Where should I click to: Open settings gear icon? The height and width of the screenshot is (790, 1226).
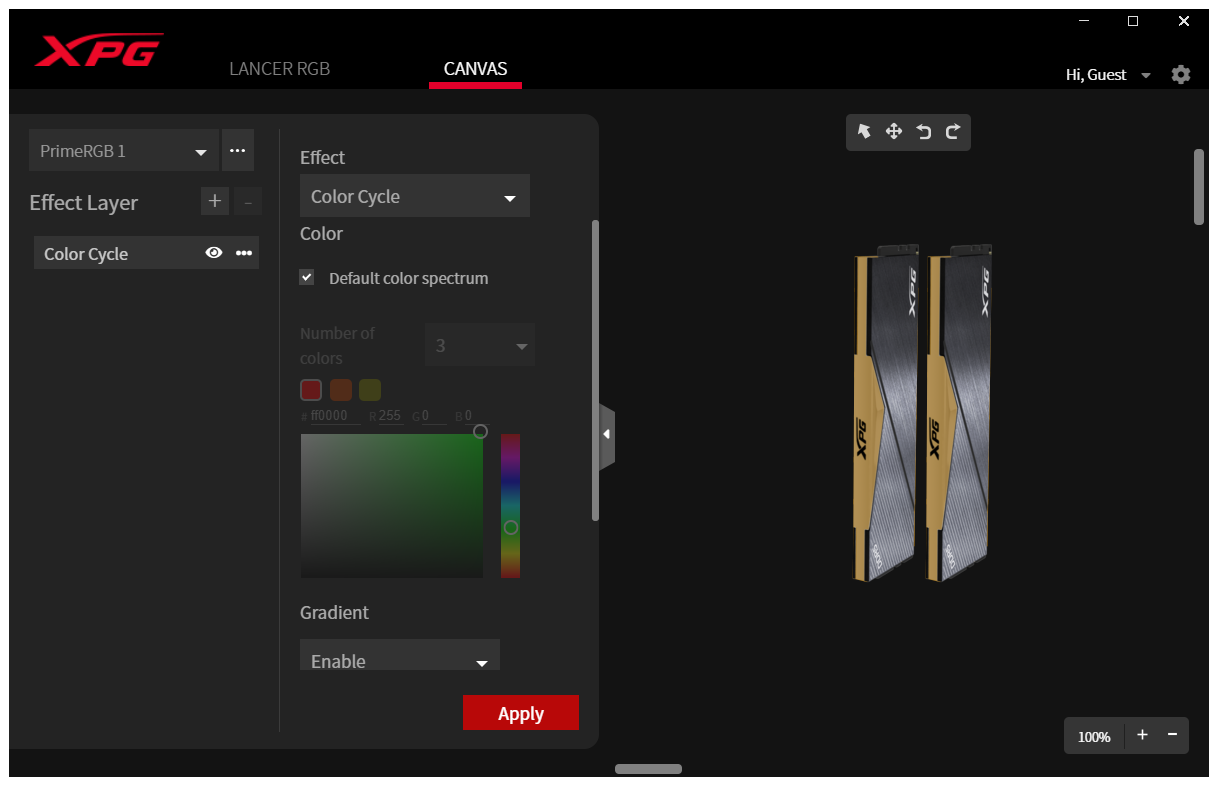click(1181, 75)
